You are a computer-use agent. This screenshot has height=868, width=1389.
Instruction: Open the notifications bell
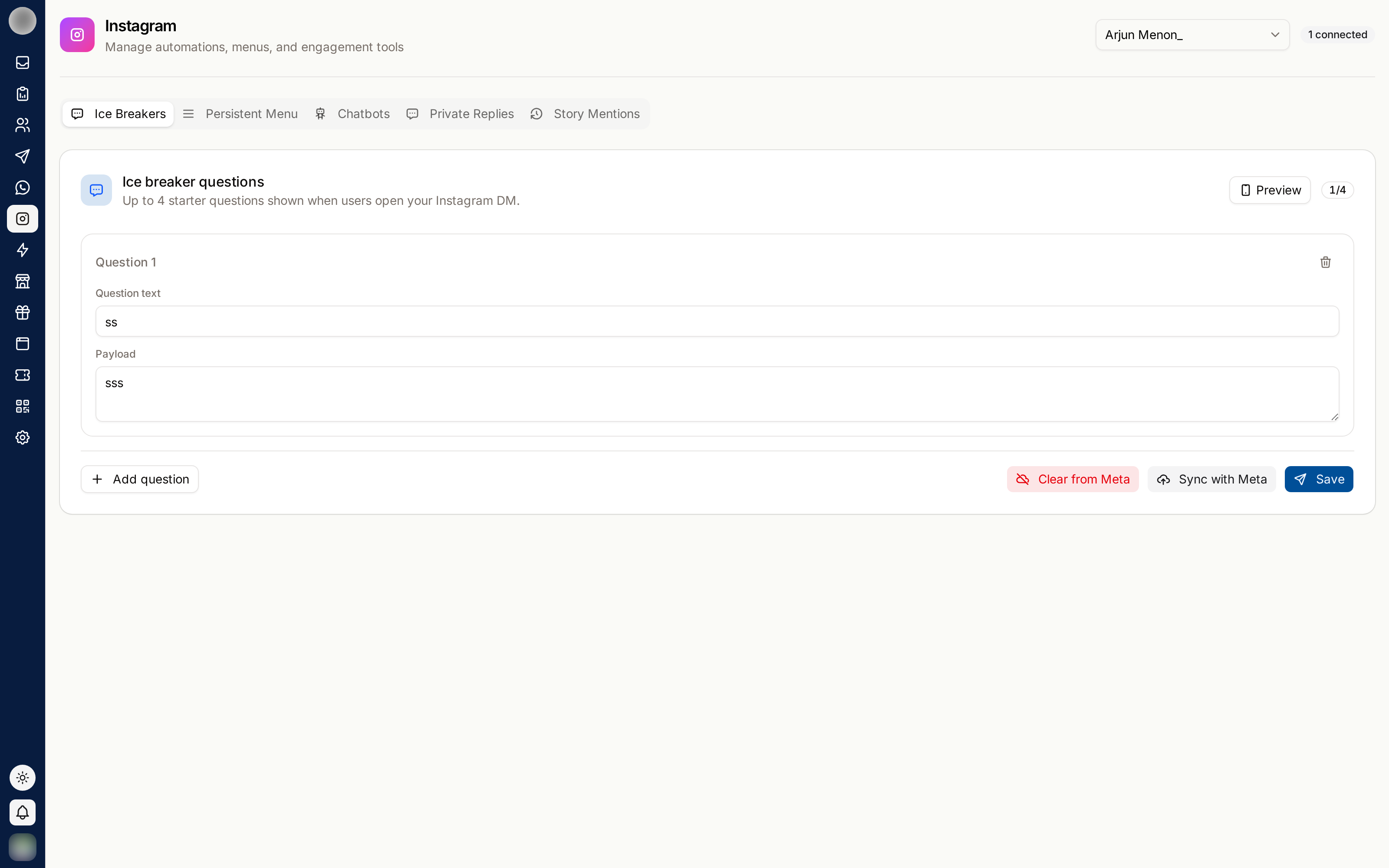pos(23,812)
